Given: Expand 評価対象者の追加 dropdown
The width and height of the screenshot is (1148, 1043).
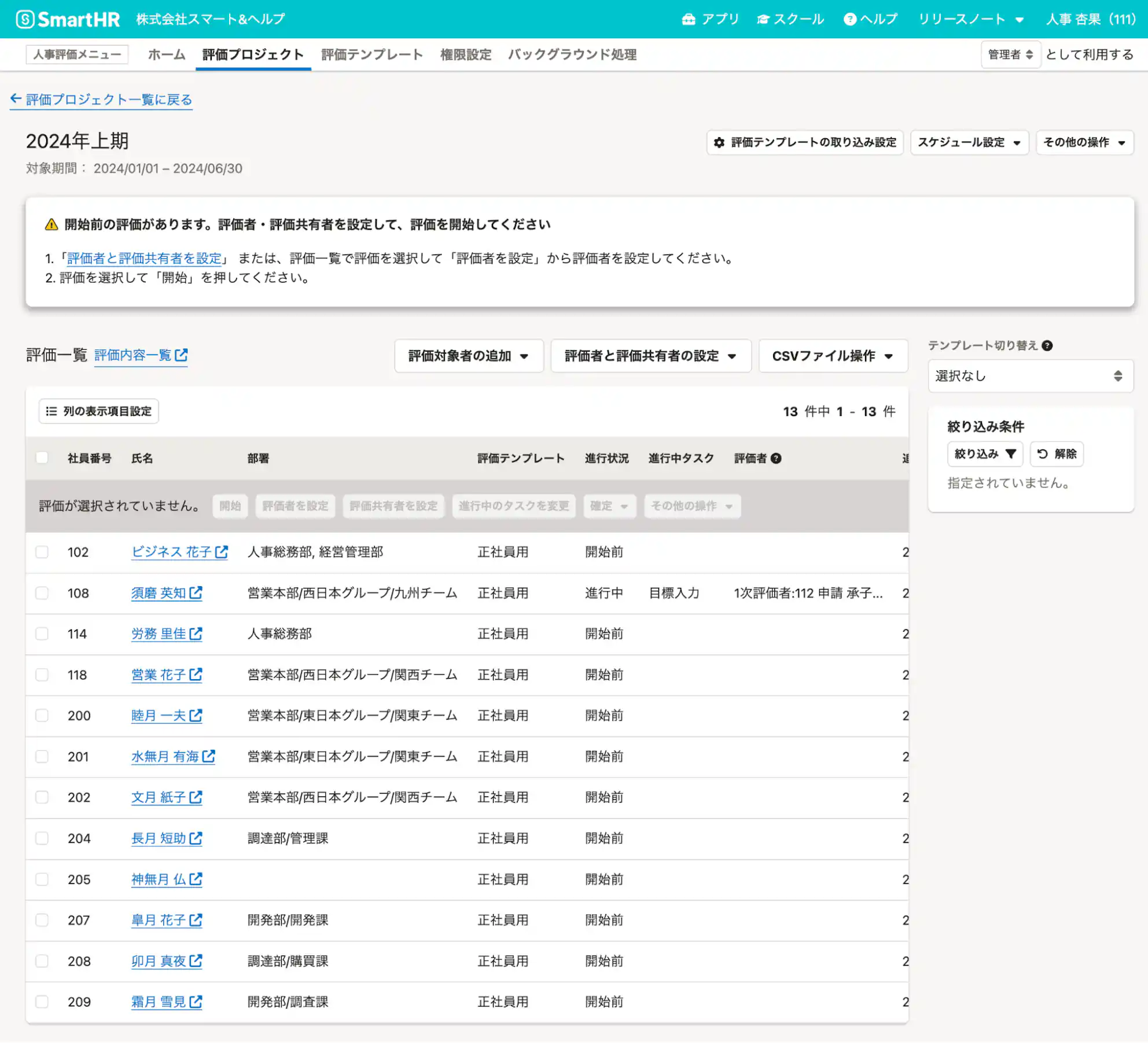Looking at the screenshot, I should coord(469,356).
